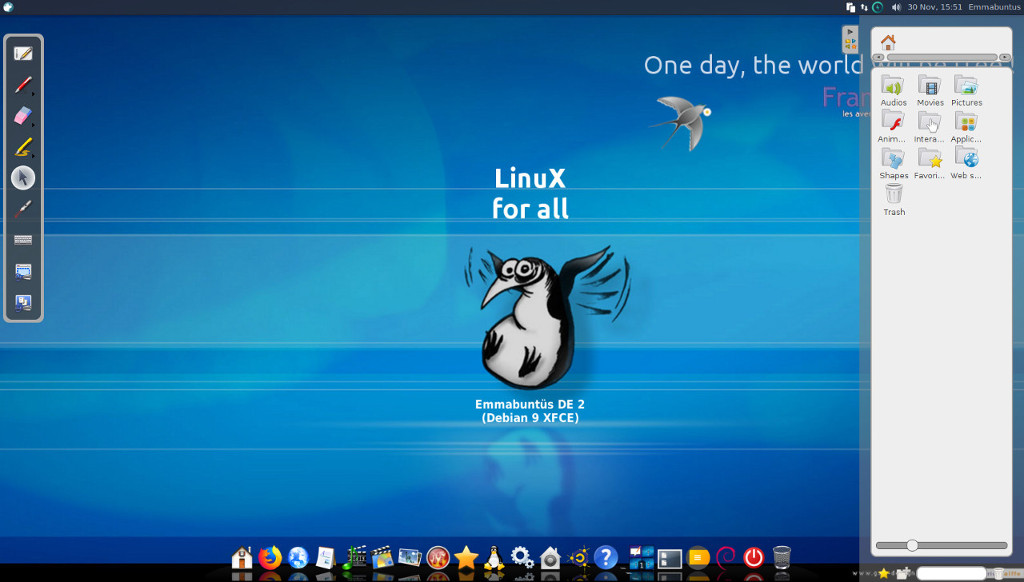
Task: Open the library Trash
Action: [x=894, y=199]
